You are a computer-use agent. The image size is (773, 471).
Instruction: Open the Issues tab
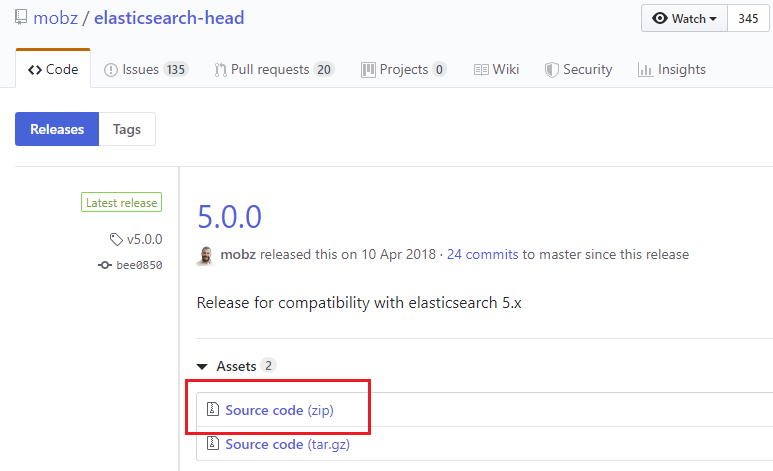(x=146, y=70)
